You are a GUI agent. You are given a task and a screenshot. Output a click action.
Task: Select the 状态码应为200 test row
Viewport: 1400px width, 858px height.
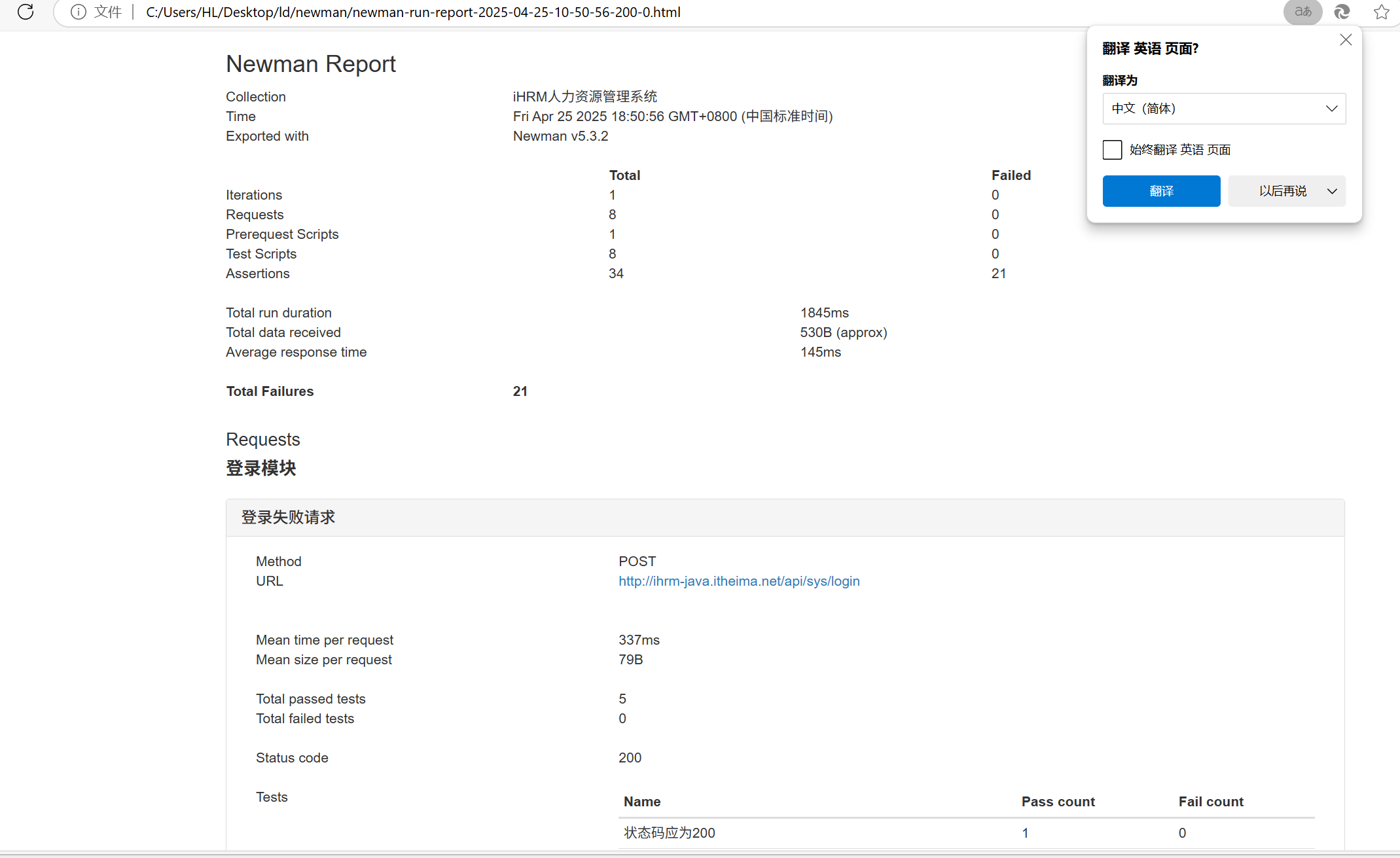coord(669,832)
